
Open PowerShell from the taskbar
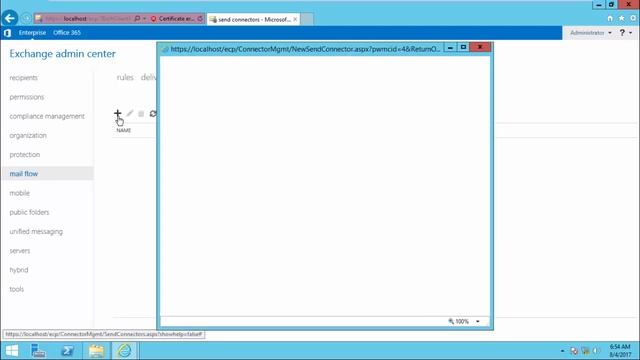click(67, 351)
